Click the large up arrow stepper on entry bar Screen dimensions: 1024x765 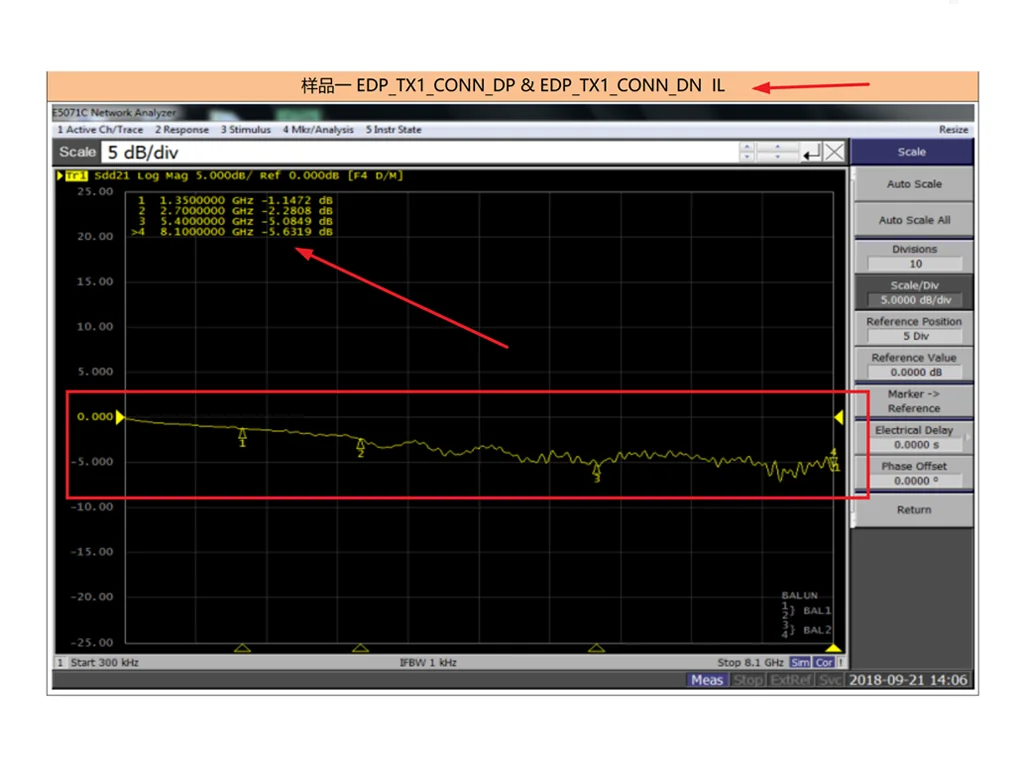click(777, 147)
